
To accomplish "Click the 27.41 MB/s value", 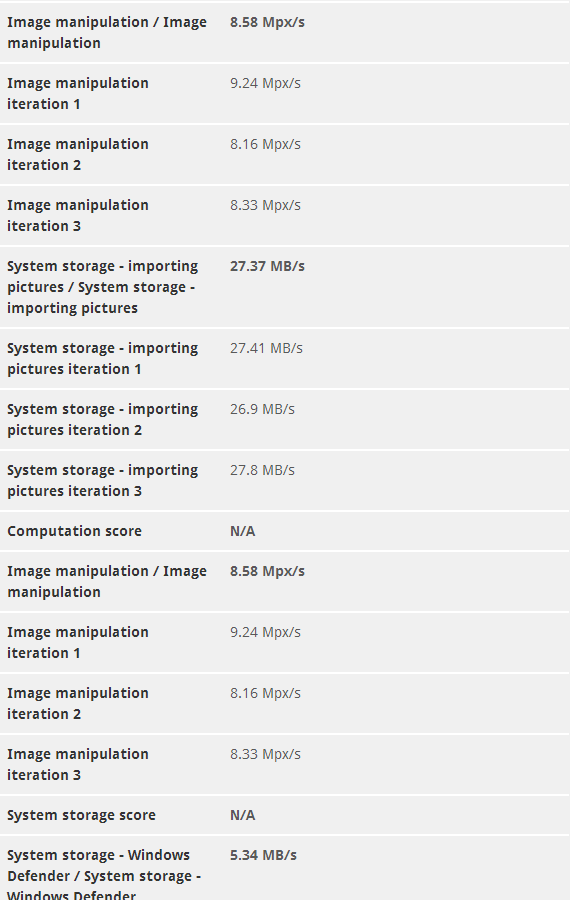I will point(266,348).
